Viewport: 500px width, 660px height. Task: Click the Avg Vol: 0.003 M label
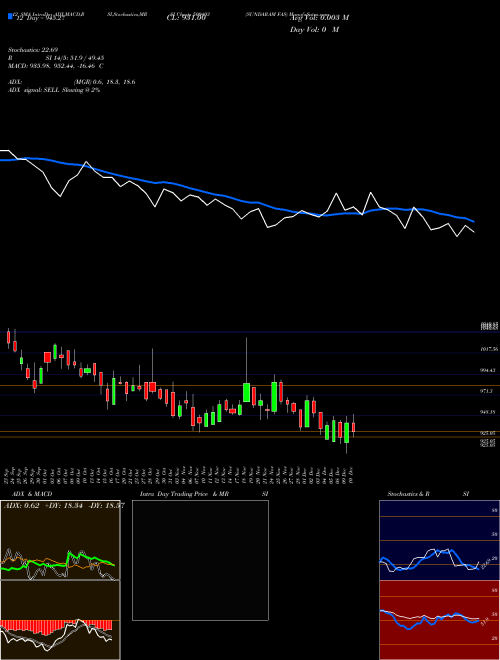[x=319, y=18]
